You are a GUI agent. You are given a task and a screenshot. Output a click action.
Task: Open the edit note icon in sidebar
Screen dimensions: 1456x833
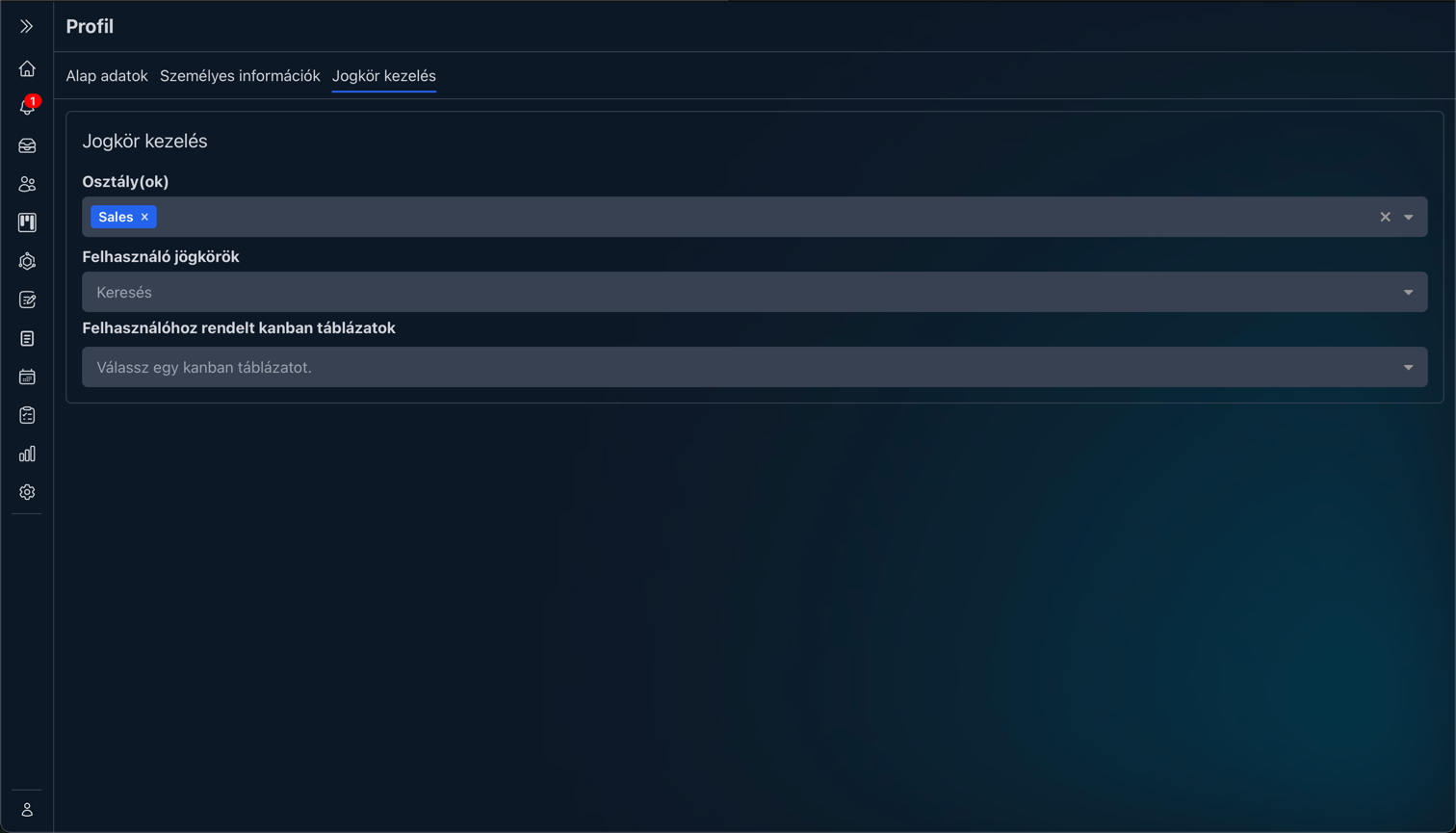click(x=27, y=299)
